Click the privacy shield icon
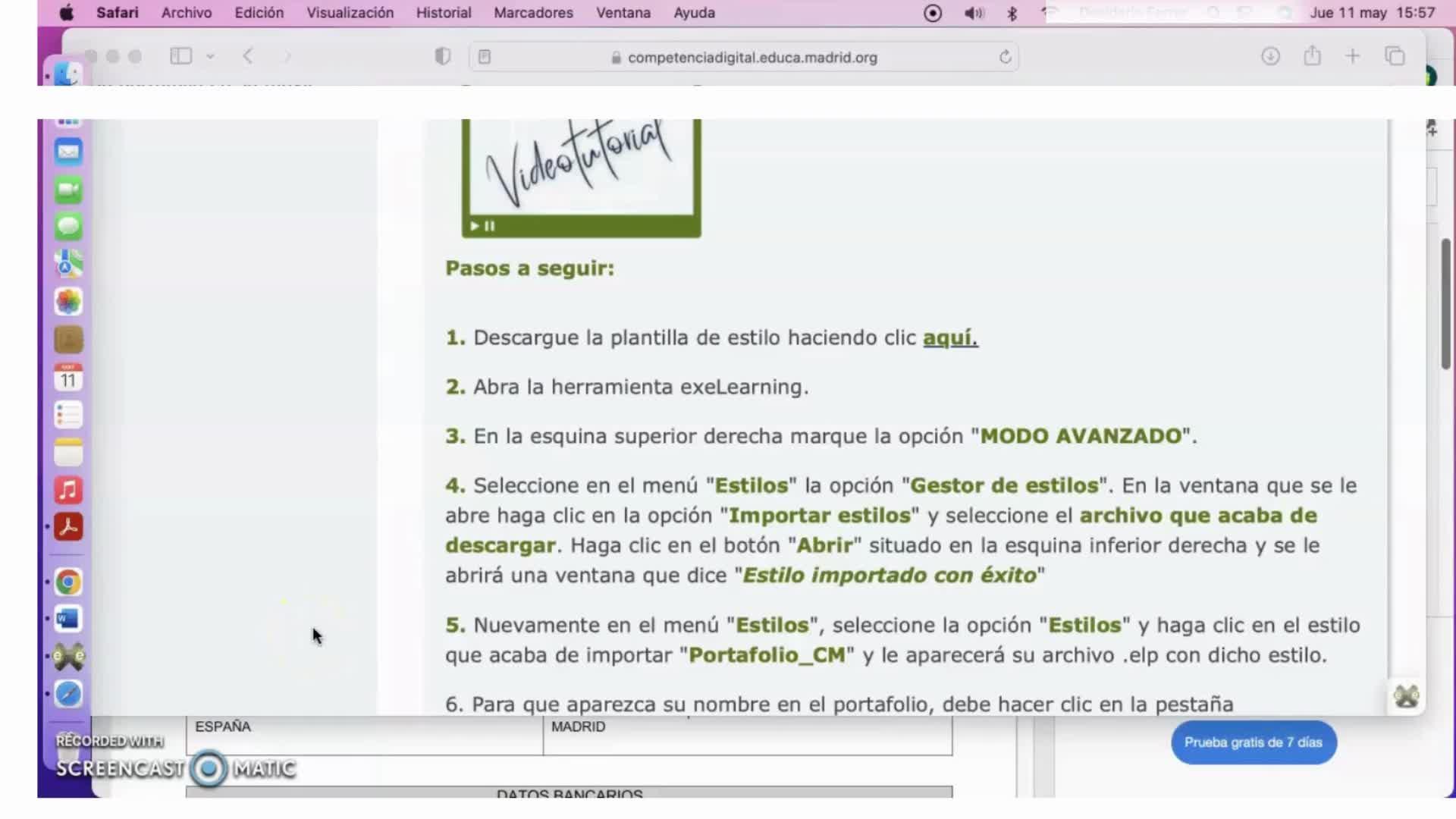1456x819 pixels. pyautogui.click(x=443, y=56)
